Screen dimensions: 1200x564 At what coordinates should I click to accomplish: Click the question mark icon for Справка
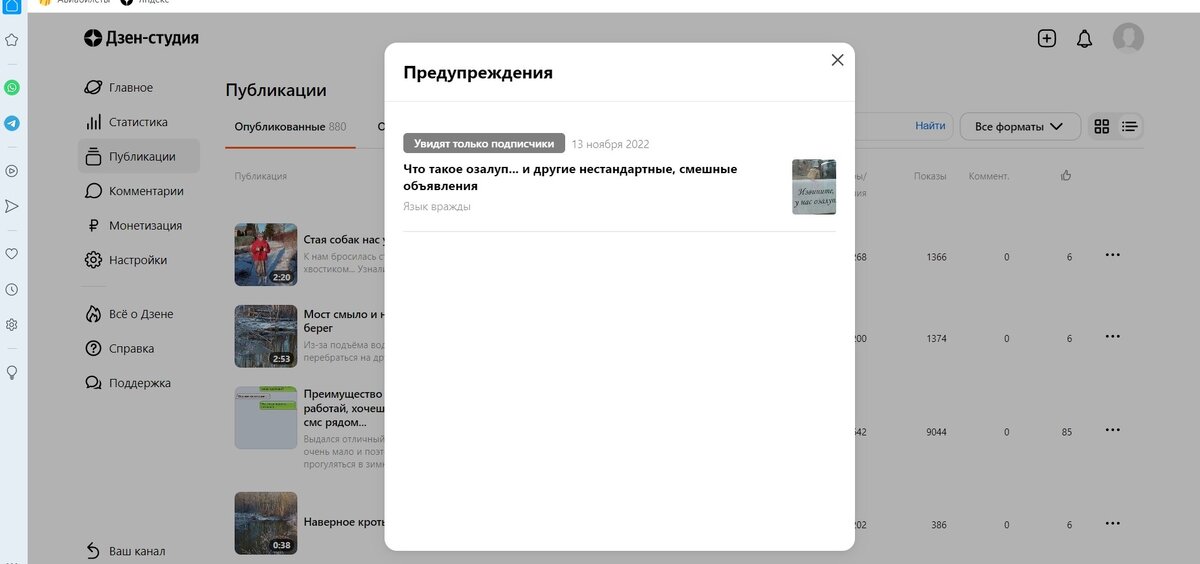click(93, 349)
